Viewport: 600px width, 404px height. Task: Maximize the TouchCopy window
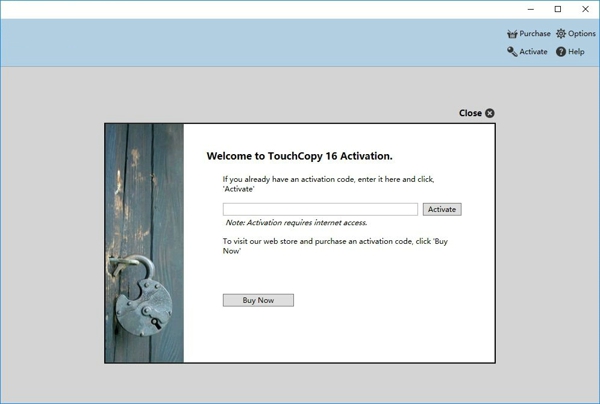tap(558, 9)
